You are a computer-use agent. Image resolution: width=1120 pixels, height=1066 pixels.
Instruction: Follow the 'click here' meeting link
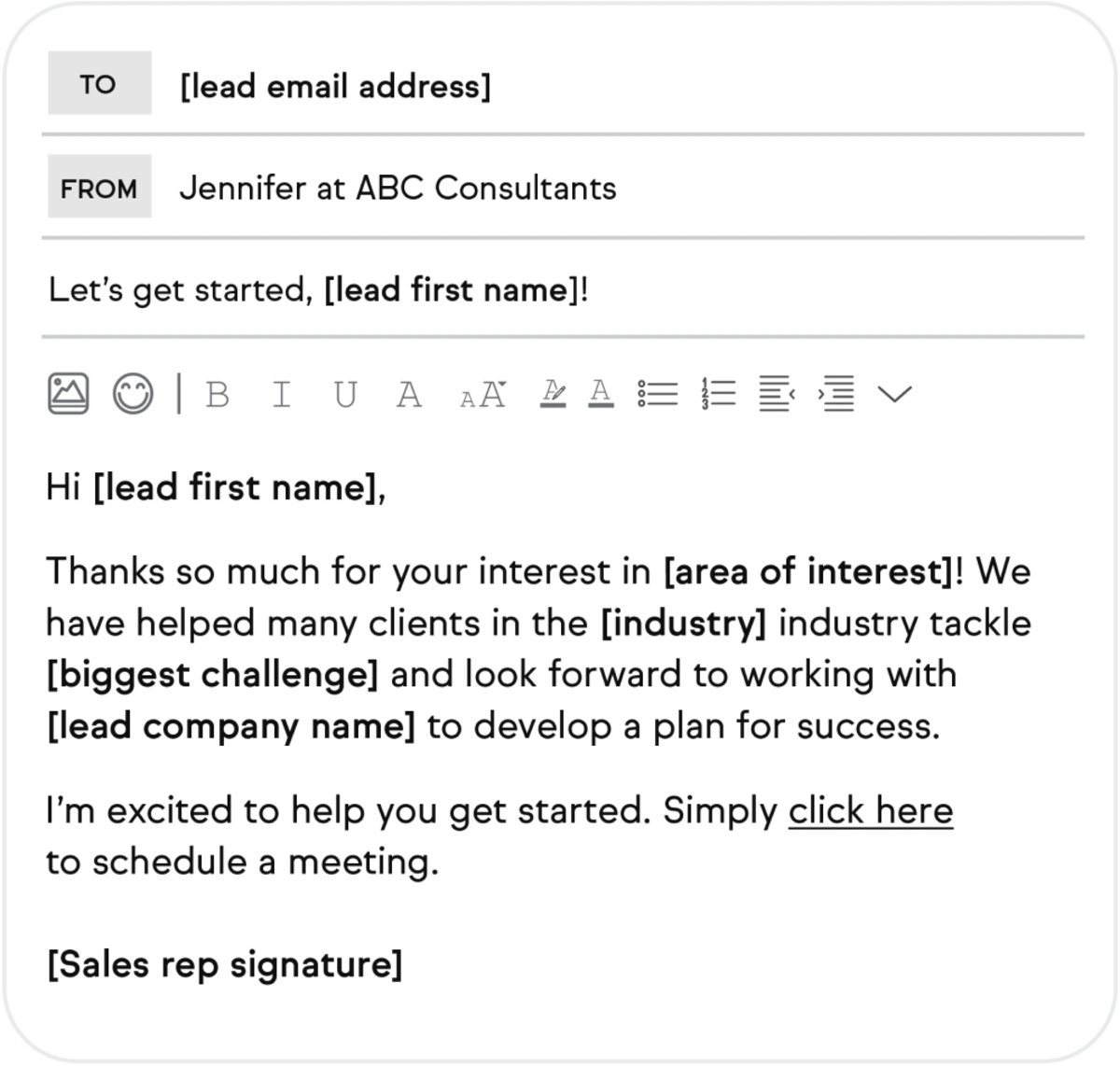click(871, 810)
